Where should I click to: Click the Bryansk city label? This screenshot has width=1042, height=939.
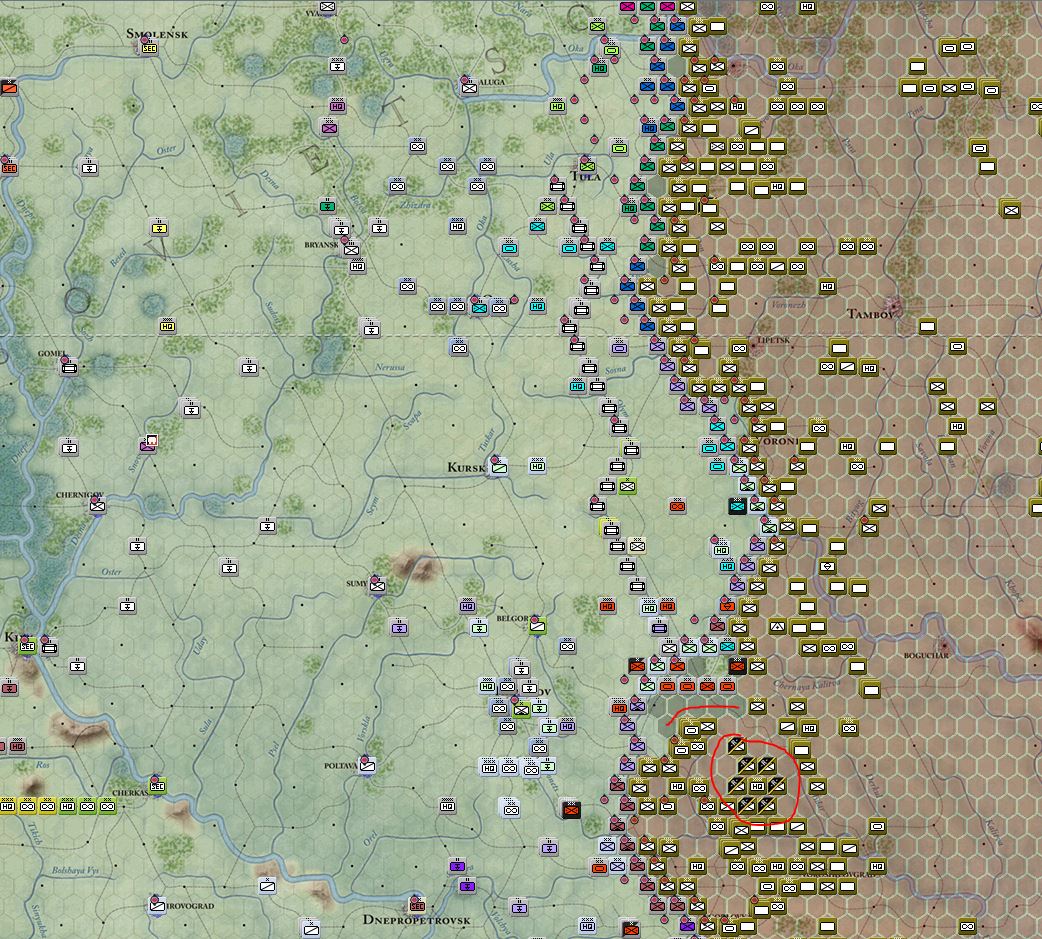tap(322, 245)
